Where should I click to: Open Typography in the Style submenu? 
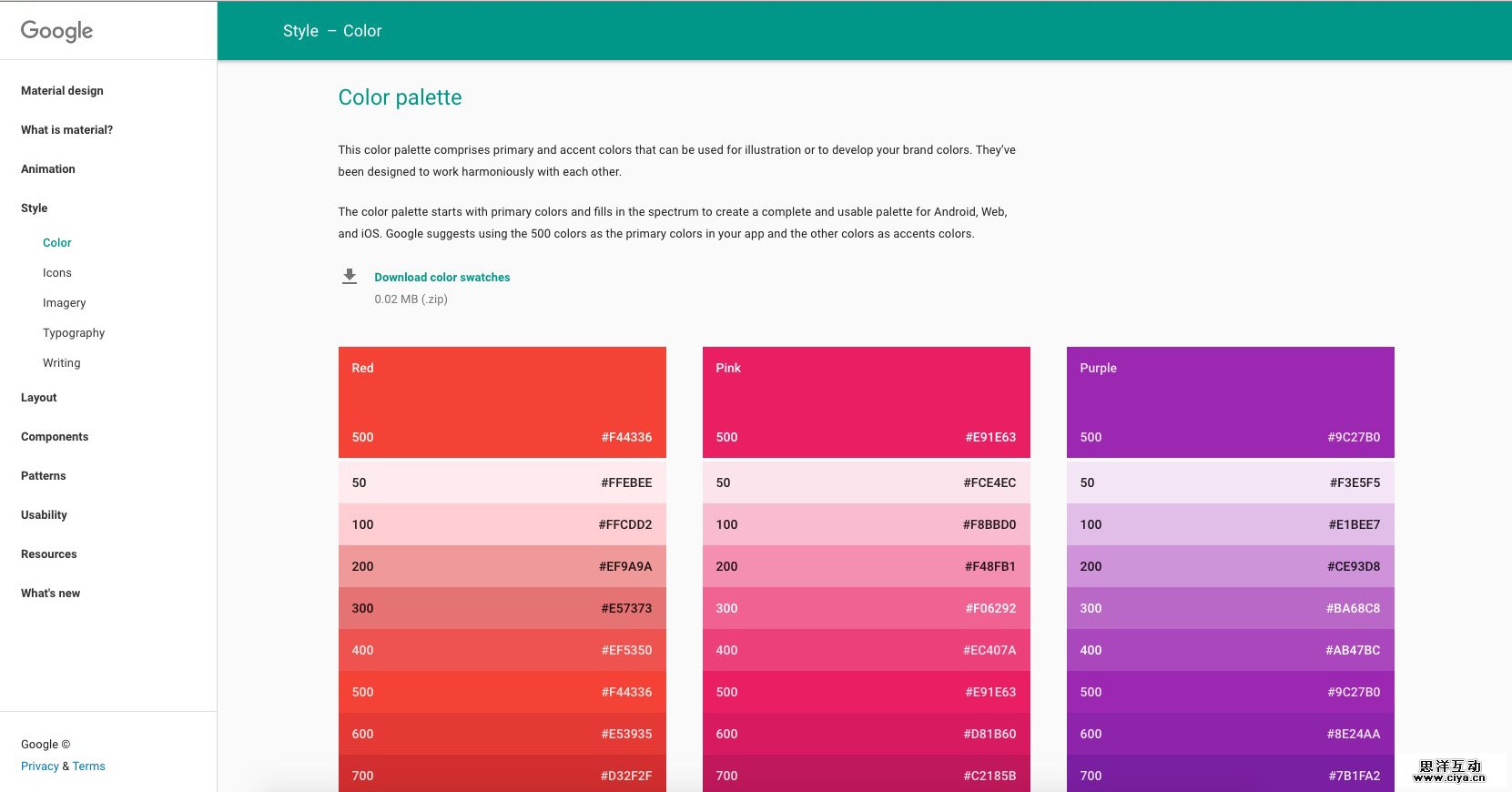click(74, 333)
